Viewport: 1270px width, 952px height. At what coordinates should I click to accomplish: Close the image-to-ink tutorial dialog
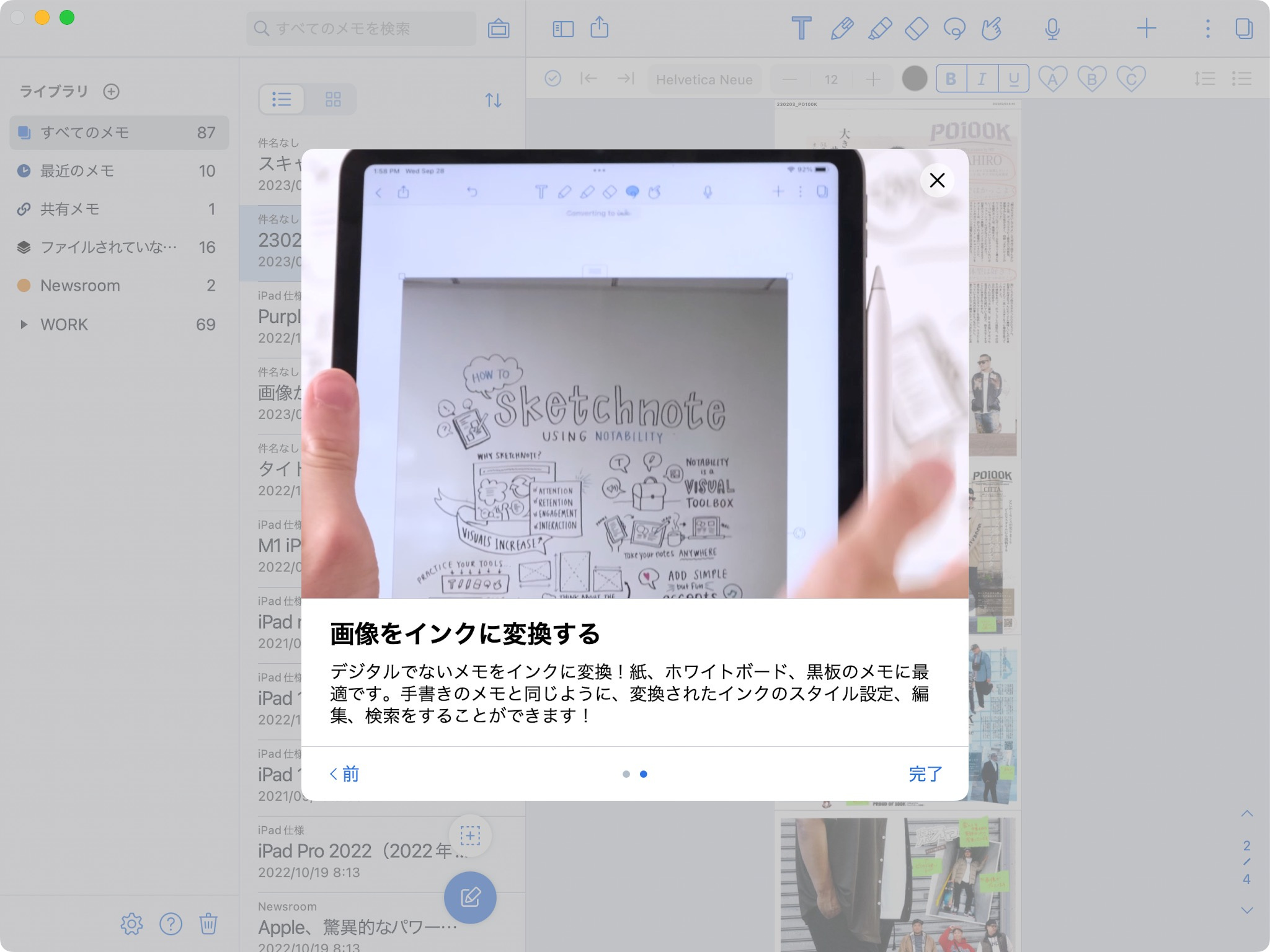tap(937, 180)
